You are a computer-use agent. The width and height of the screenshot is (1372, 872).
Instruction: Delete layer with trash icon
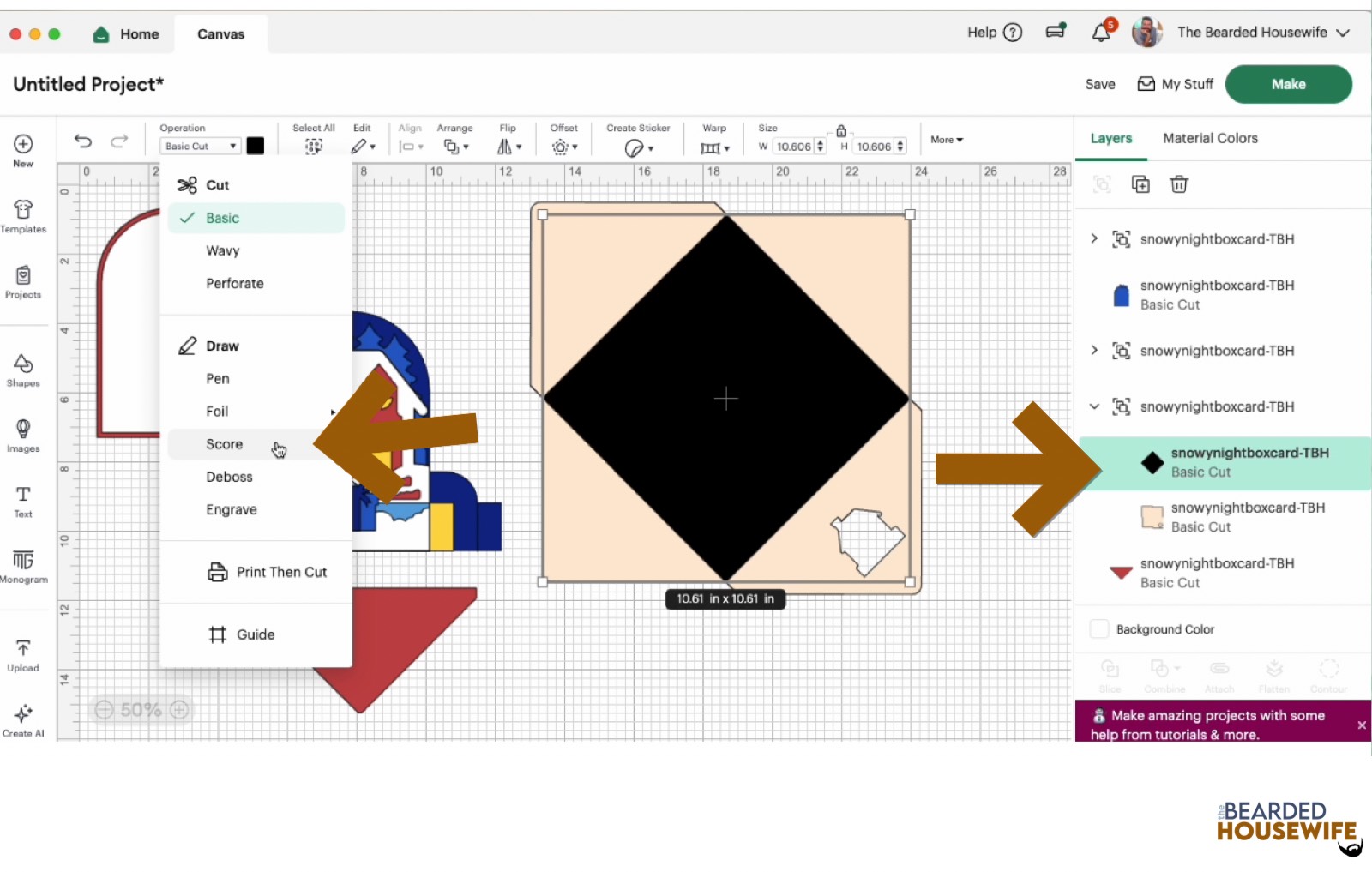point(1179,184)
